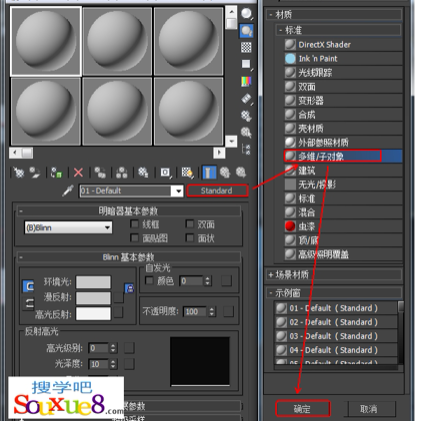Collapse the Blinn 基本参数 rollout
Image resolution: width=441 pixels, height=421 pixels.
(129, 257)
